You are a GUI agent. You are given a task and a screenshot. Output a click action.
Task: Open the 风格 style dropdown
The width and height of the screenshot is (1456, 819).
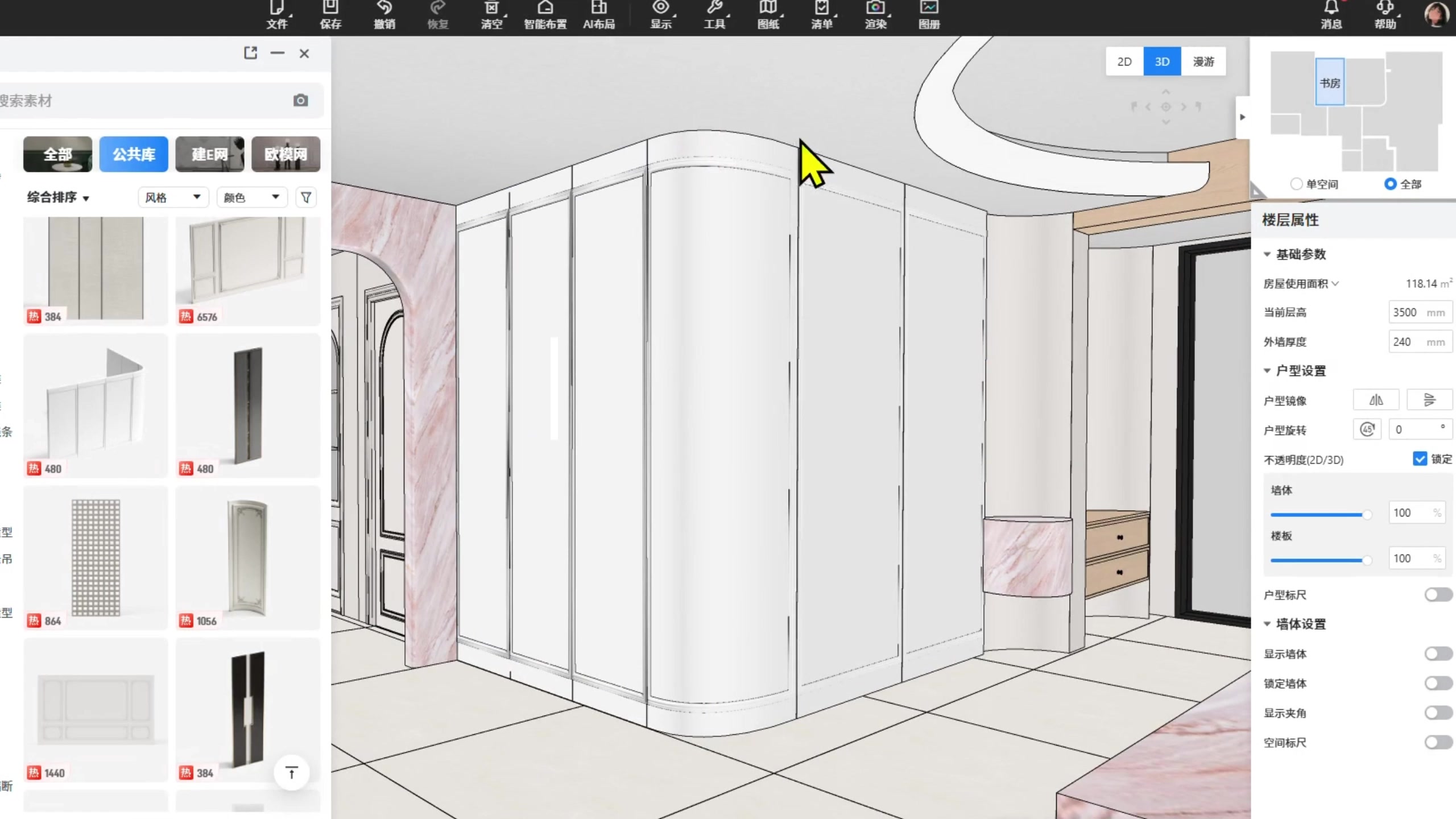(173, 197)
